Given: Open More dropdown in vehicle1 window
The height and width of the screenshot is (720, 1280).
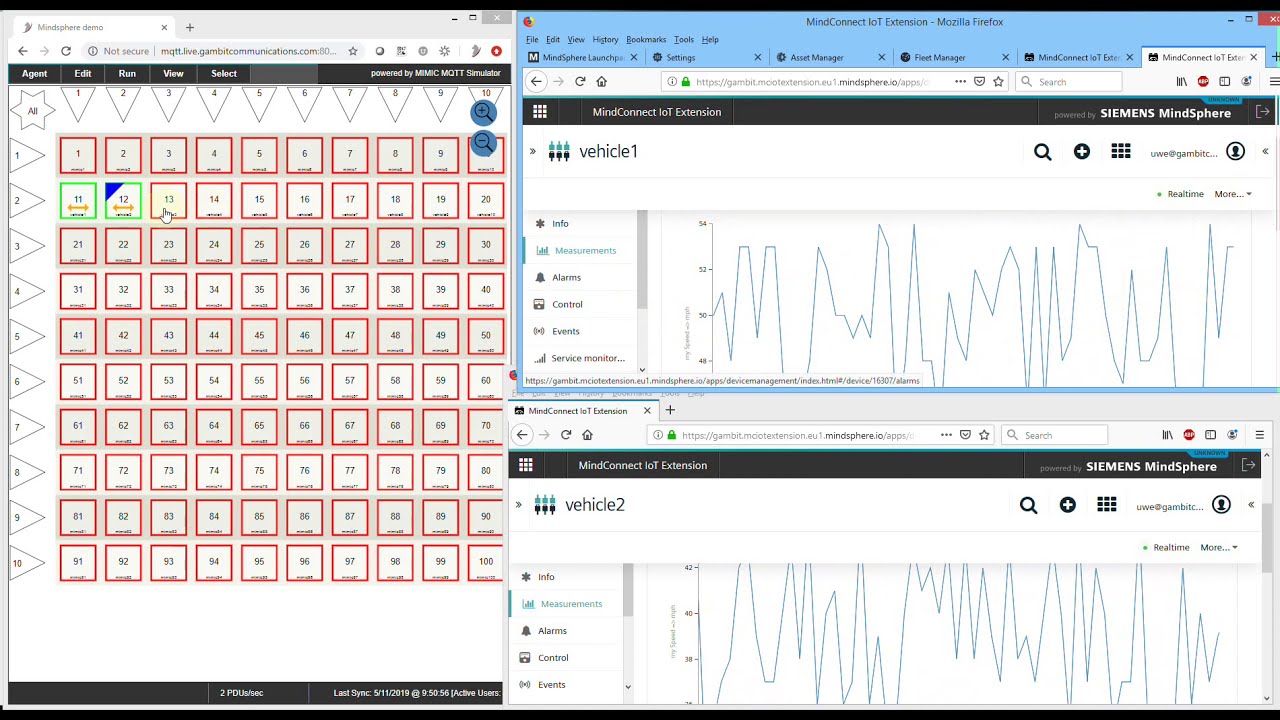Looking at the screenshot, I should tap(1233, 194).
